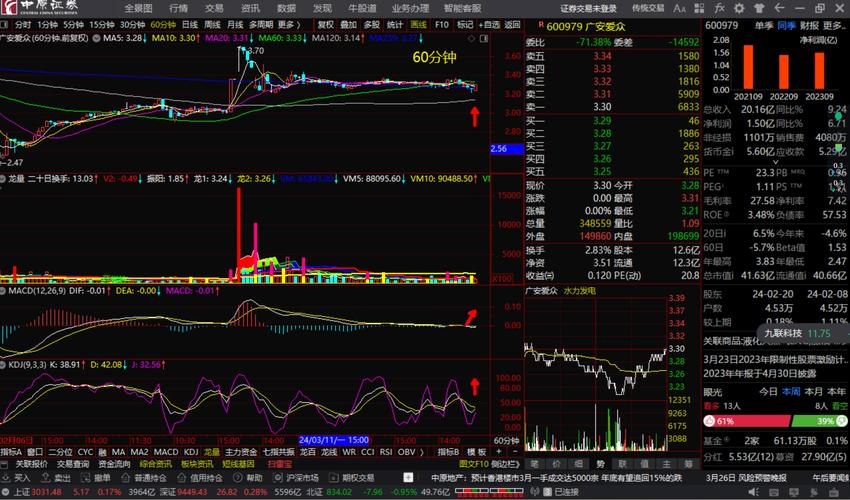Click the 撤单 cancel order icon

[96, 478]
